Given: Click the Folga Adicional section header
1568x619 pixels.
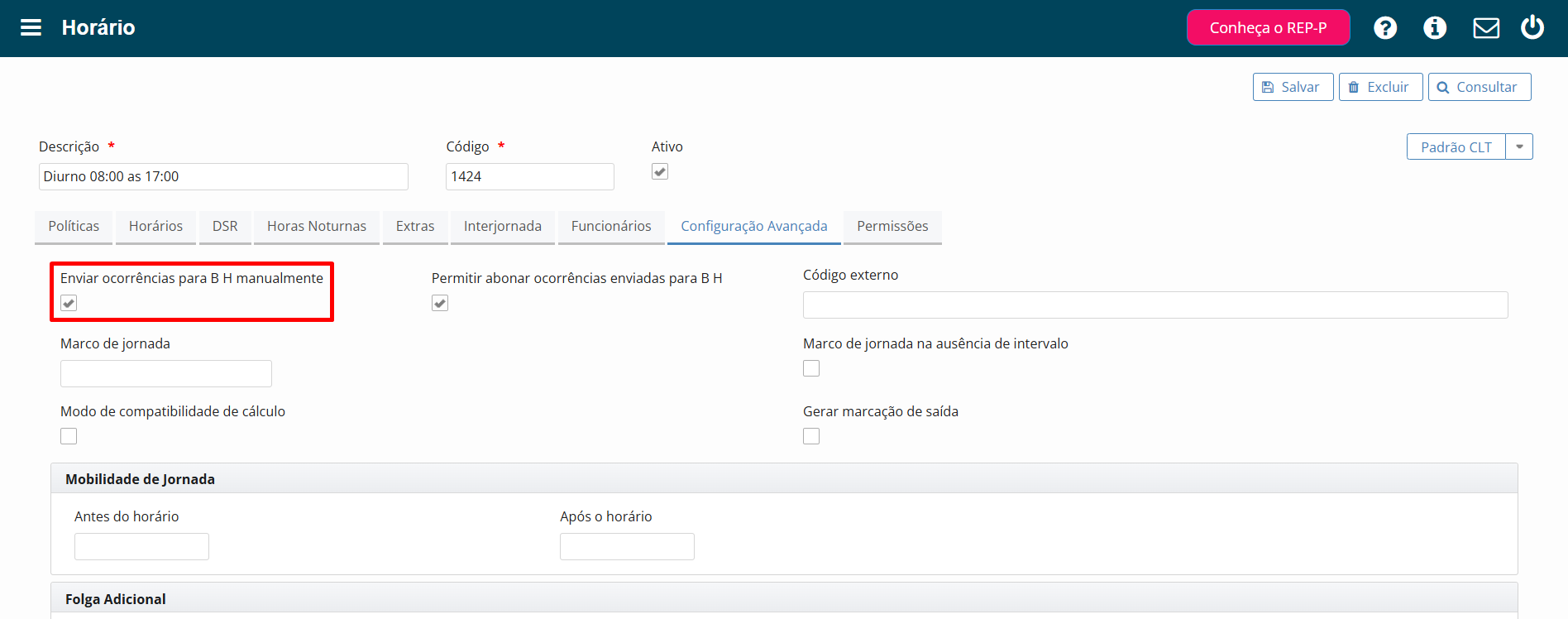Looking at the screenshot, I should coord(784,598).
